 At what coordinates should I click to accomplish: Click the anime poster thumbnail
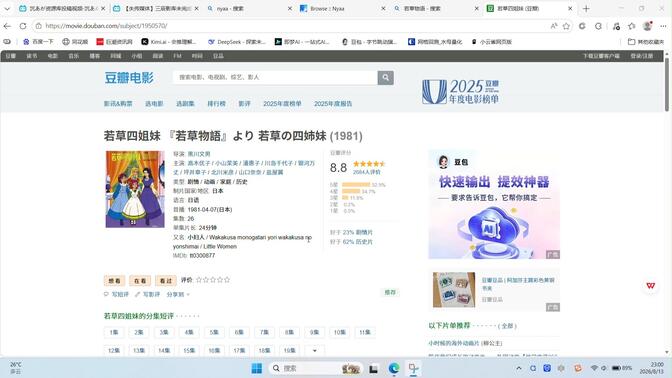(x=135, y=189)
